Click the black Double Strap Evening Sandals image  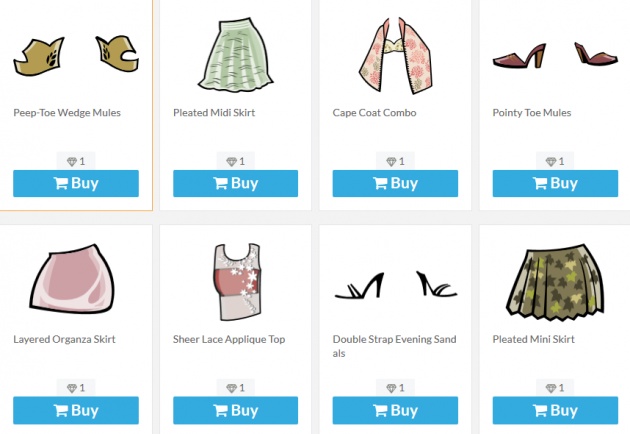396,285
